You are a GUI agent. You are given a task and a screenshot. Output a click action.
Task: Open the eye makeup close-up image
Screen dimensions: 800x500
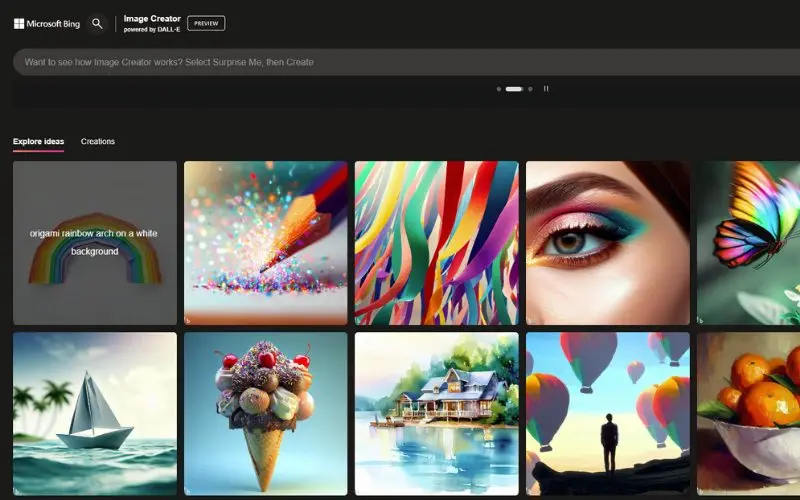(608, 243)
